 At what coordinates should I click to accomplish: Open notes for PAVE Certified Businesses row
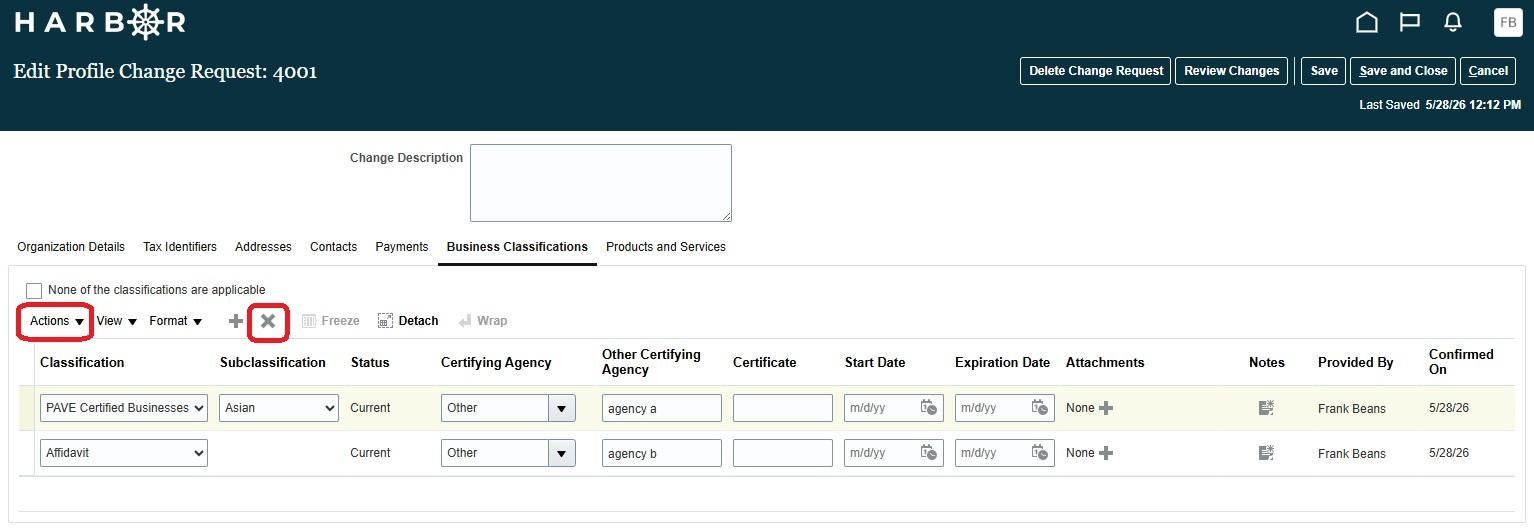[1266, 408]
